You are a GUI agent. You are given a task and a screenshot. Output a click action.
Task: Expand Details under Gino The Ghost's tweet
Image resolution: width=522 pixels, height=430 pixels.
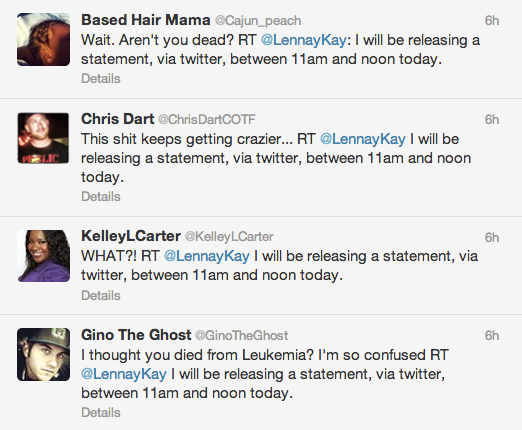pos(101,413)
